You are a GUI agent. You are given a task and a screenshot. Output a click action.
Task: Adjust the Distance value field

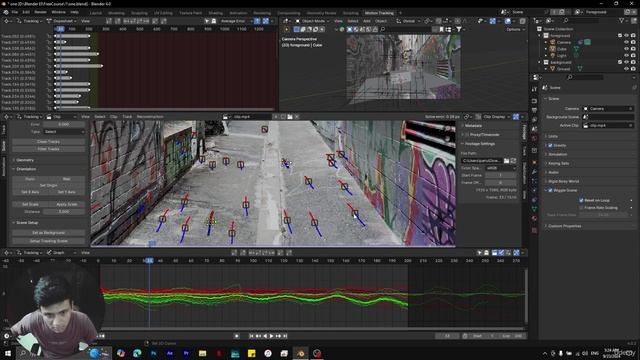(x=64, y=212)
